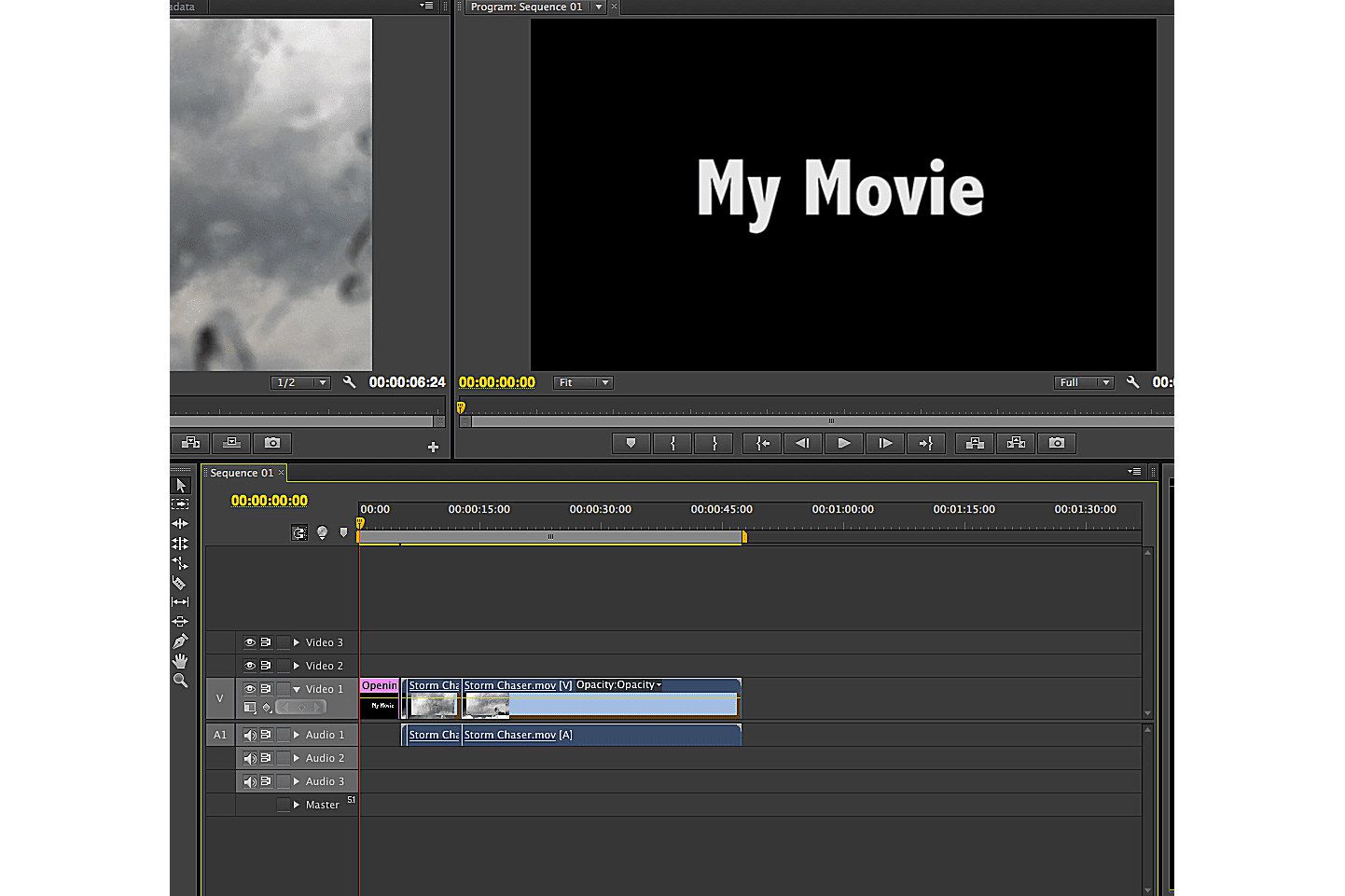Add marker using timeline marker icon

(343, 532)
